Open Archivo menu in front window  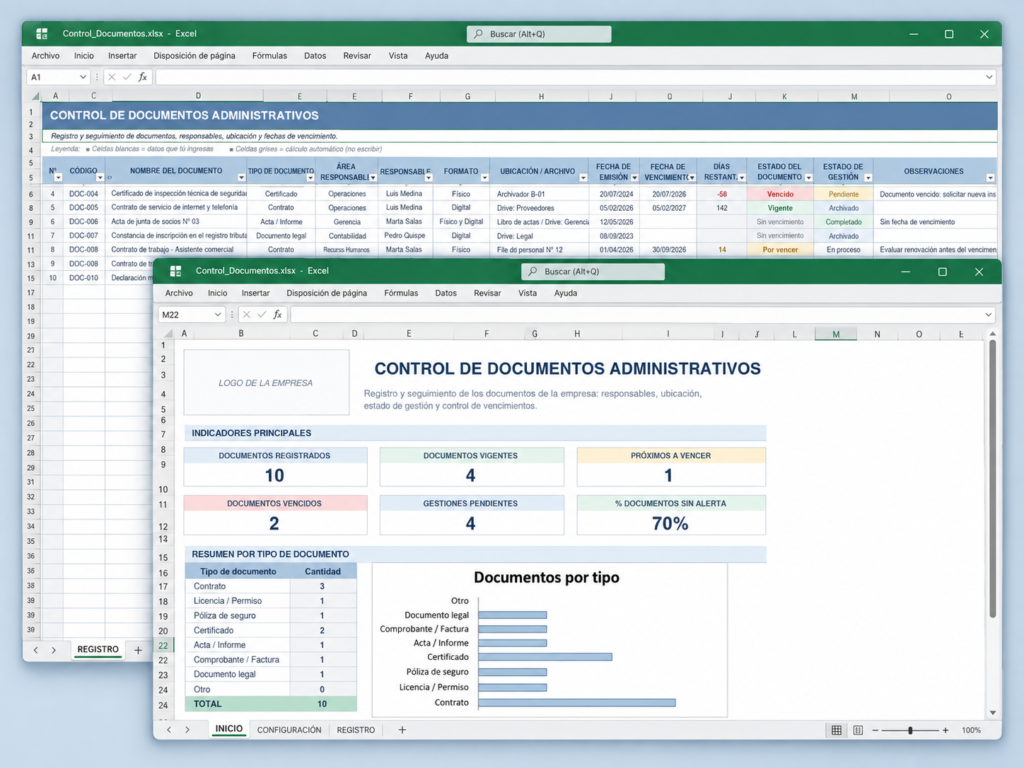179,293
